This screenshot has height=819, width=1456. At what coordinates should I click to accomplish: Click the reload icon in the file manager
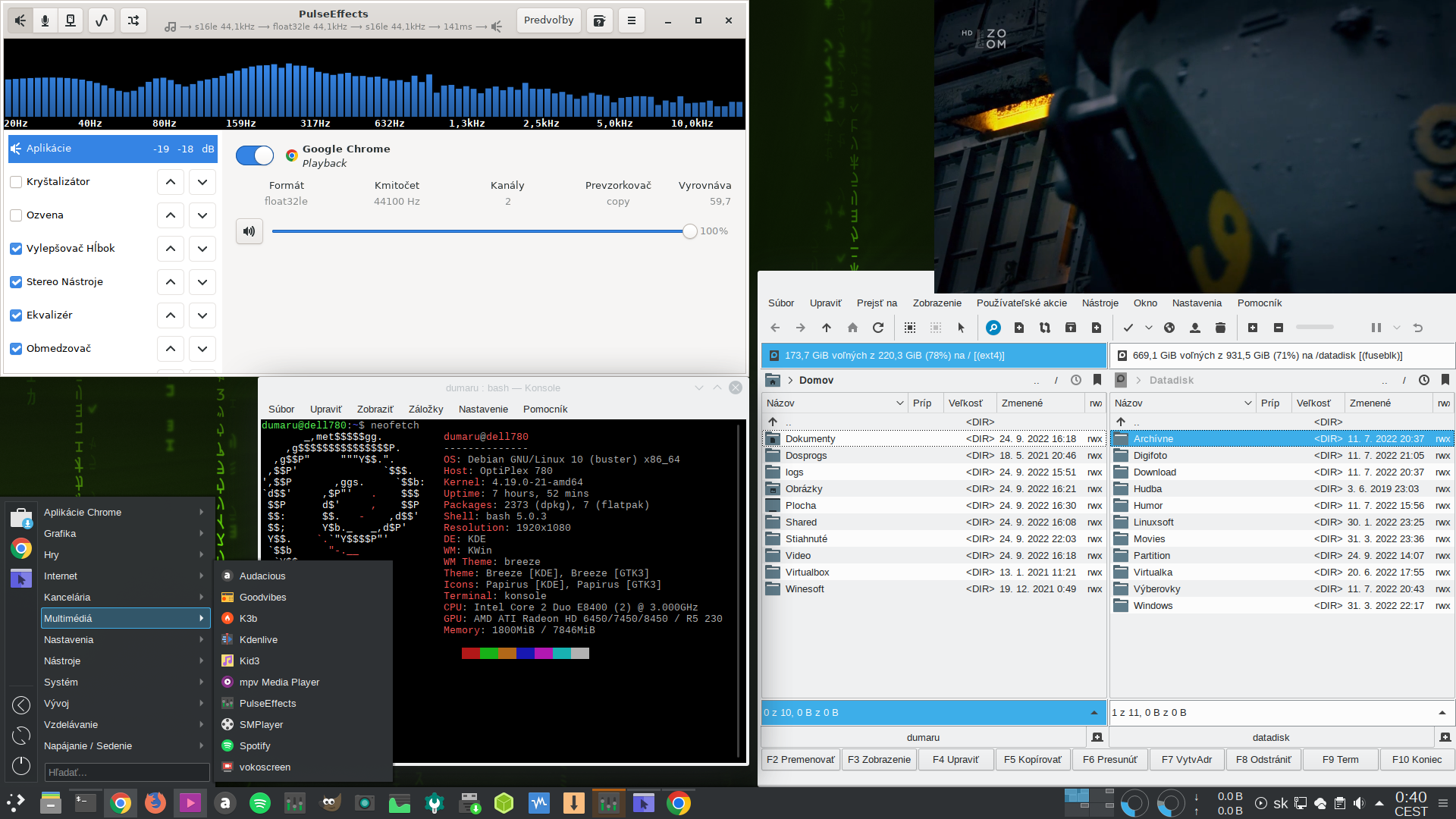tap(878, 328)
